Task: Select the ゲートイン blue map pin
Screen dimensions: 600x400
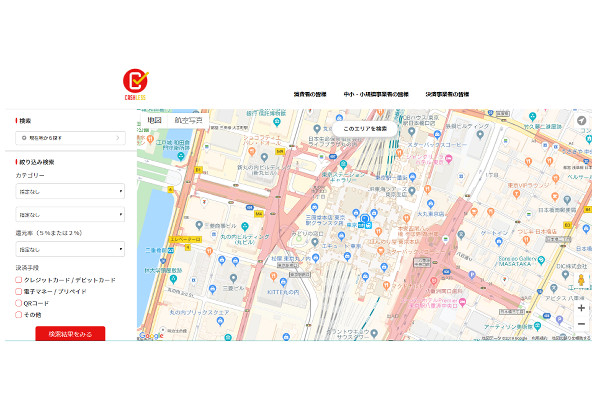Action: [x=499, y=242]
